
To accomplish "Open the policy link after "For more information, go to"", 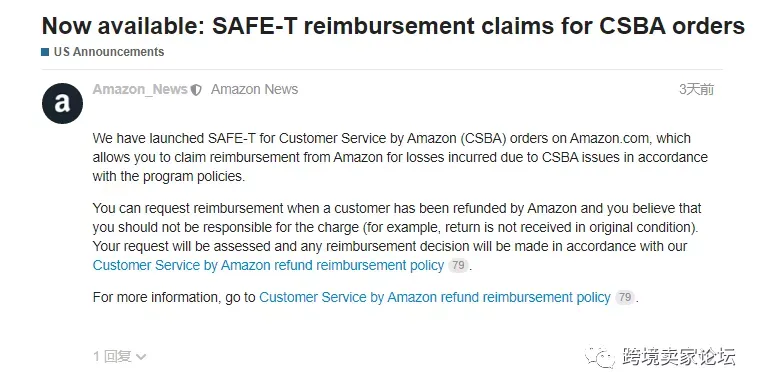I will [x=435, y=297].
